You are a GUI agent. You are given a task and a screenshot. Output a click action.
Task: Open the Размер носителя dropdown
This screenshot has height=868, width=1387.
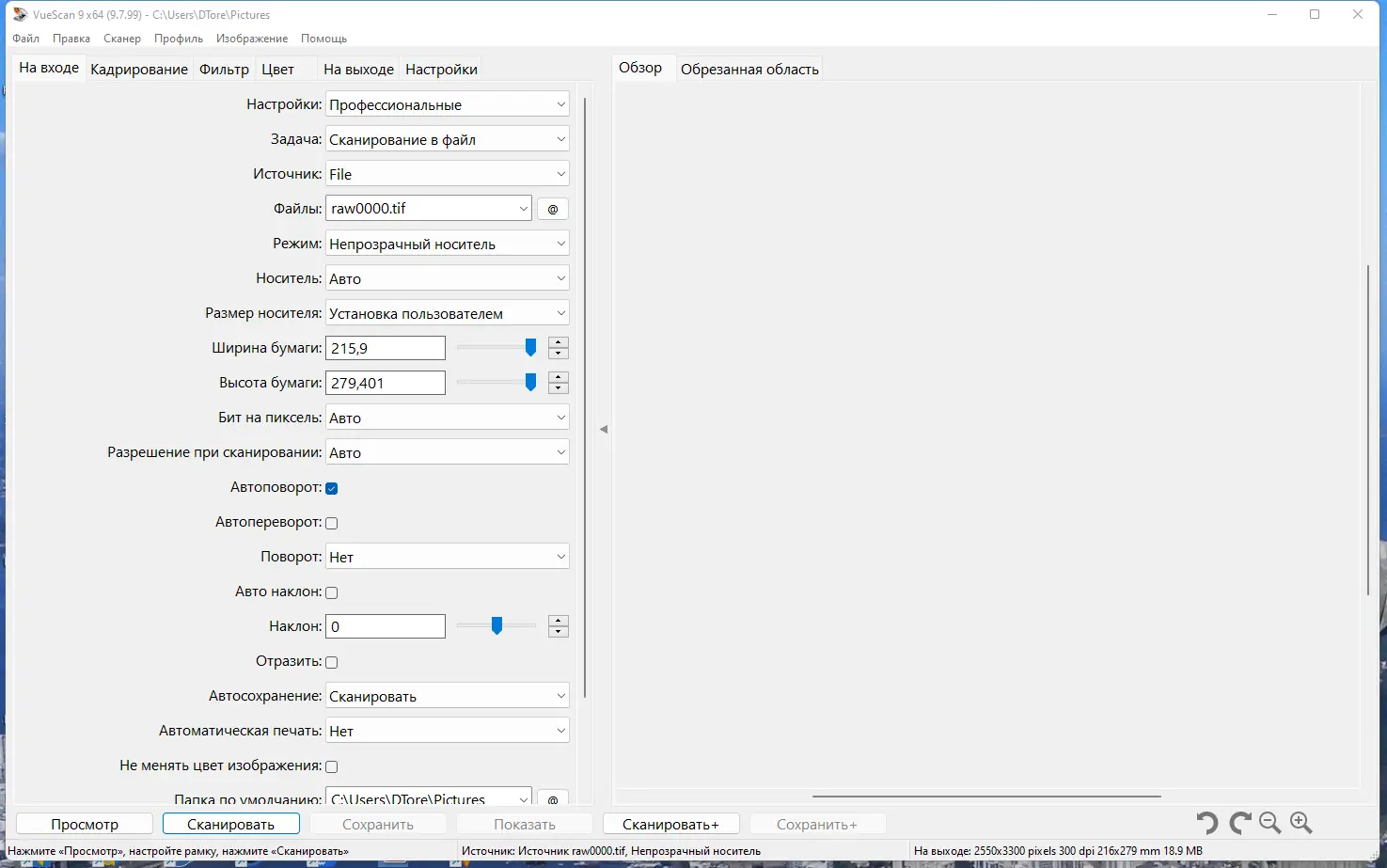[448, 313]
